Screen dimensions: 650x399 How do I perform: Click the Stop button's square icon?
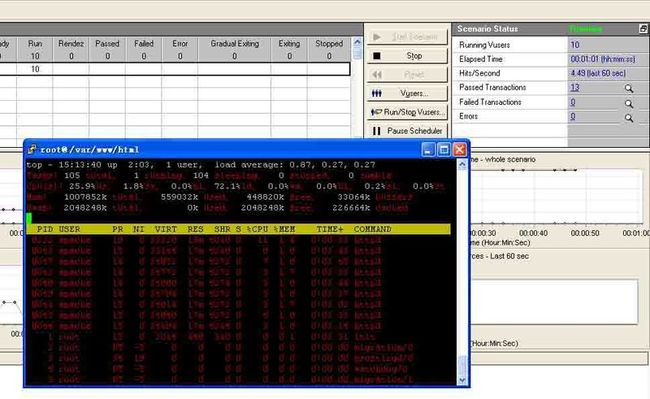pos(377,56)
